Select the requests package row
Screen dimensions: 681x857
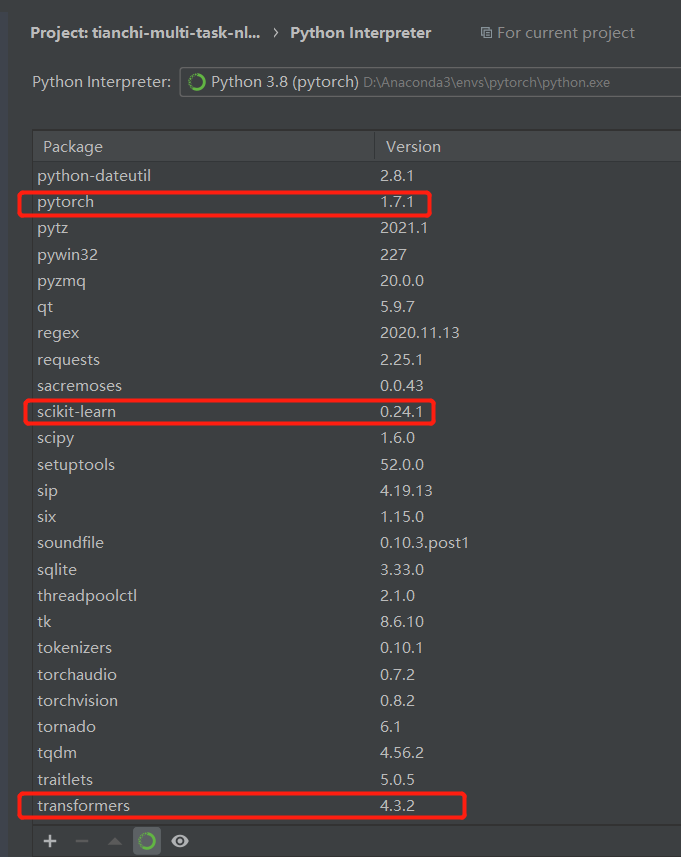357,360
